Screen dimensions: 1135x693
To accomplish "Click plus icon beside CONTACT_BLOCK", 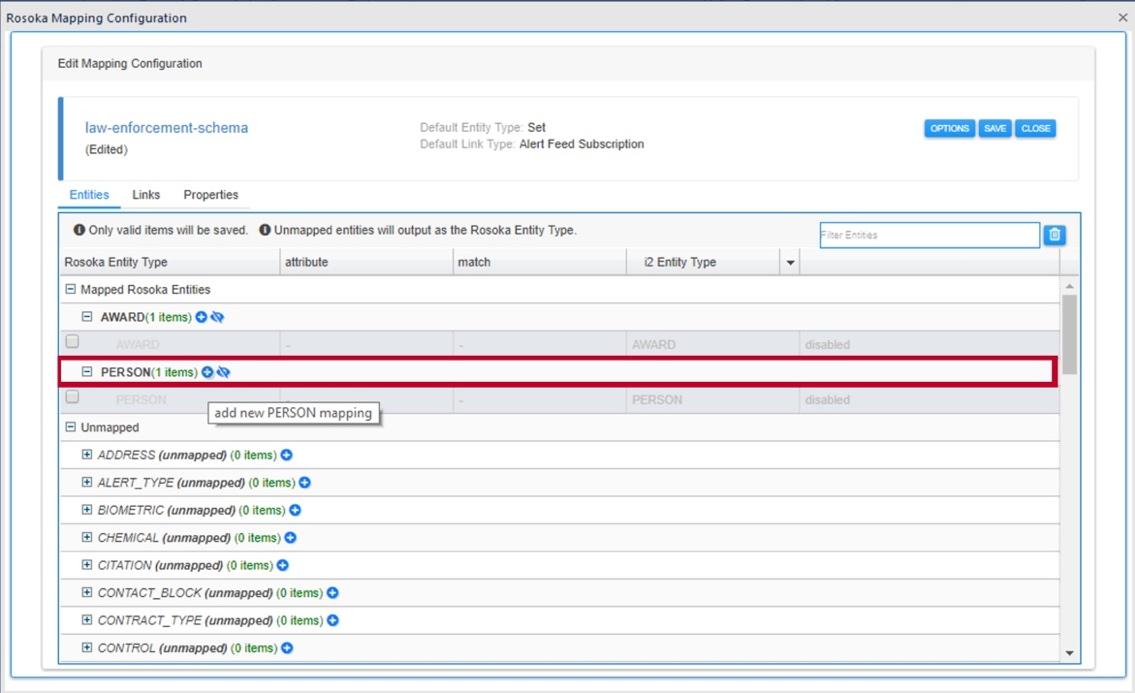I will point(333,593).
